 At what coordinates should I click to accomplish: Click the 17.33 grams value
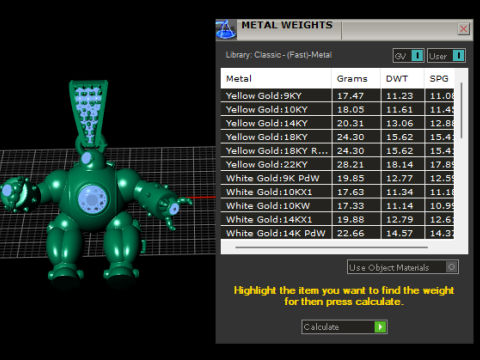tap(350, 206)
